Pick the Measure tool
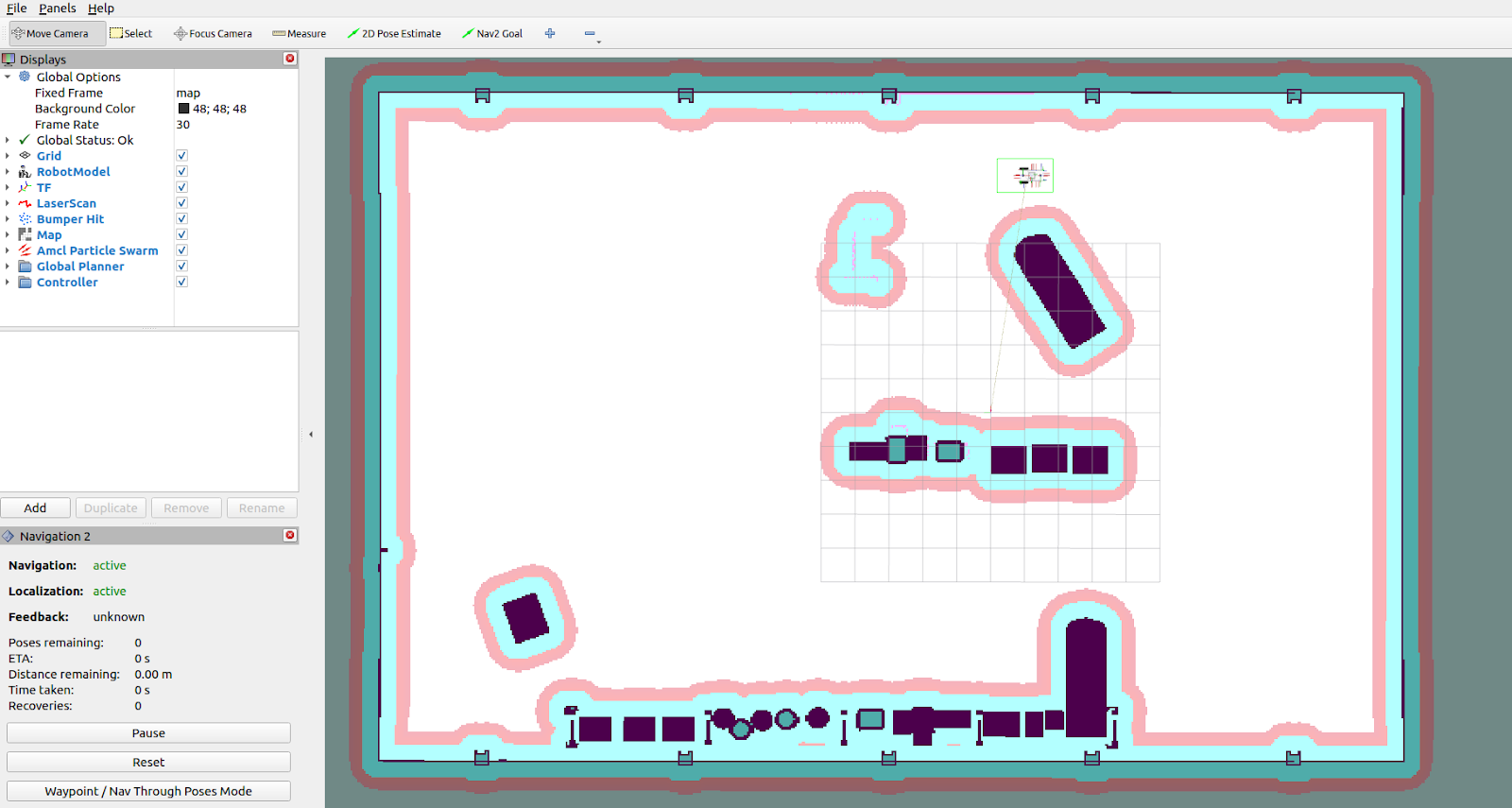 click(299, 33)
